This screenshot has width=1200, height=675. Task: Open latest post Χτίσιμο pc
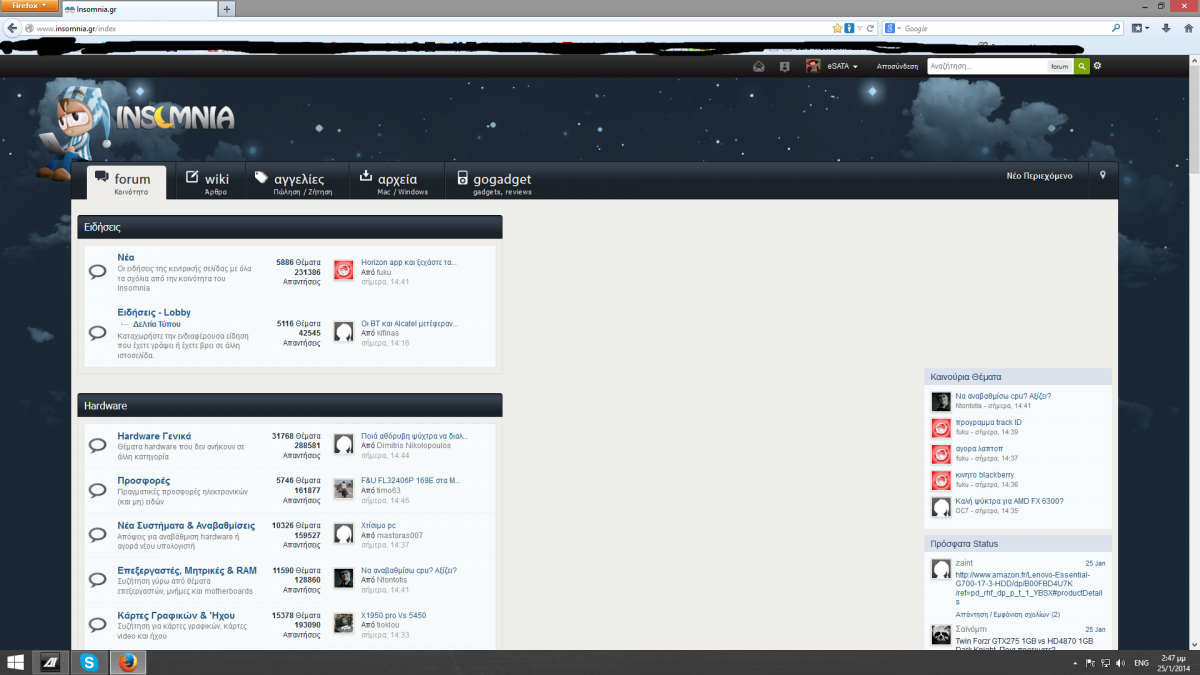pyautogui.click(x=378, y=525)
